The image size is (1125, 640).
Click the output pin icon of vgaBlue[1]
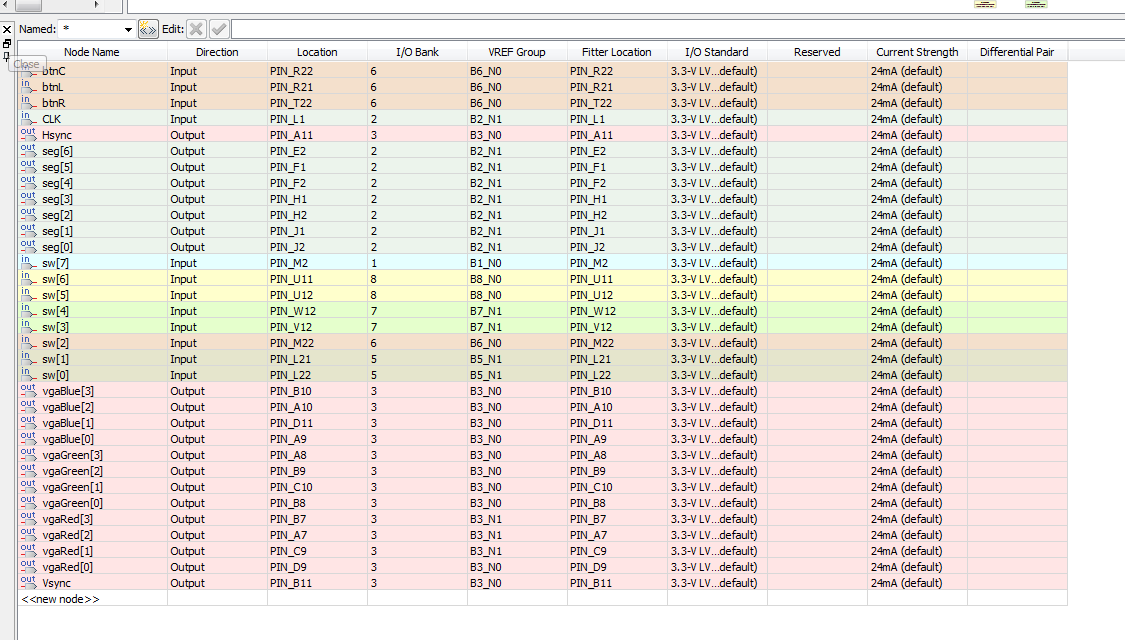pyautogui.click(x=28, y=422)
